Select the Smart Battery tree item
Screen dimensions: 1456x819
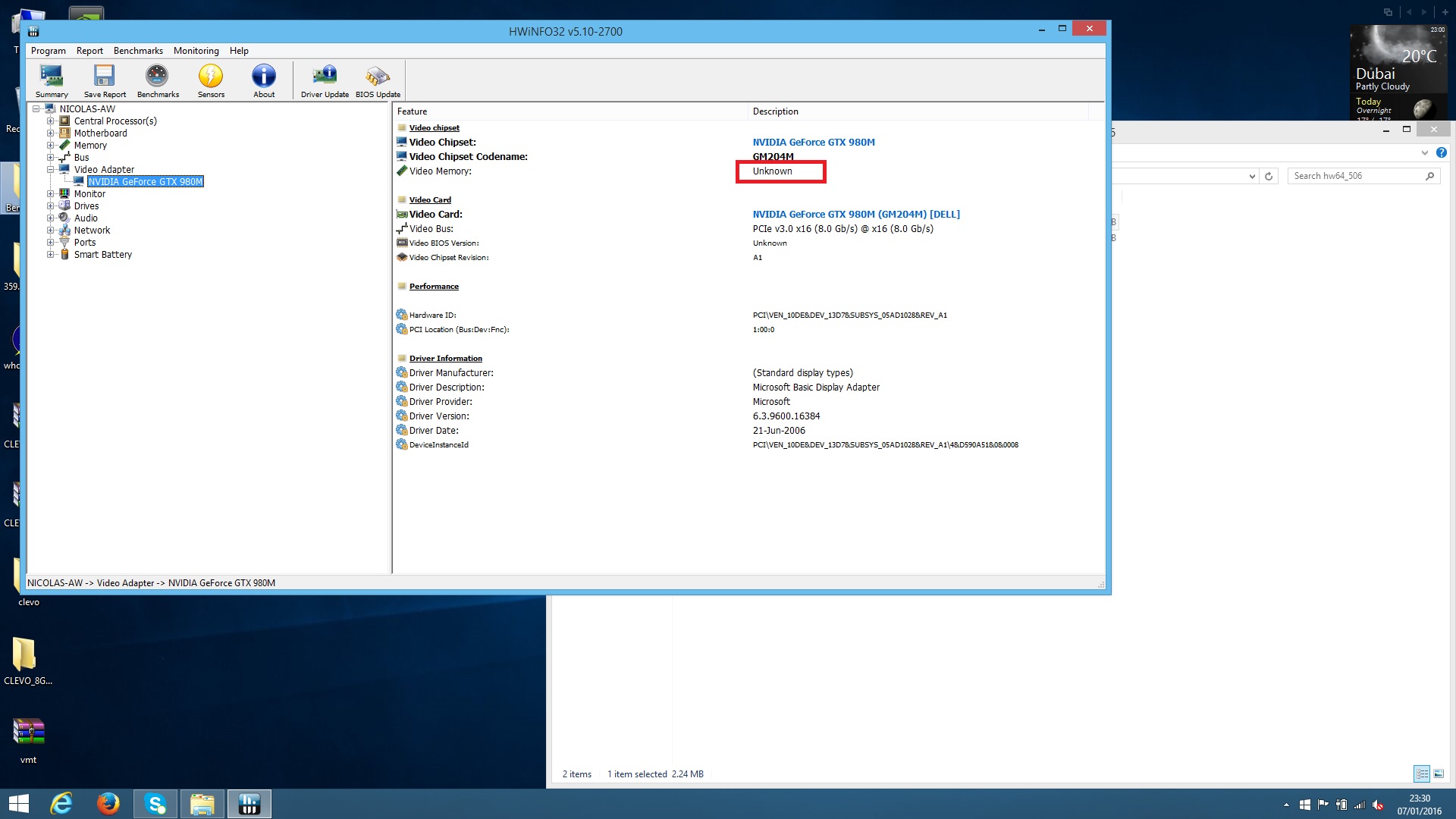[103, 254]
